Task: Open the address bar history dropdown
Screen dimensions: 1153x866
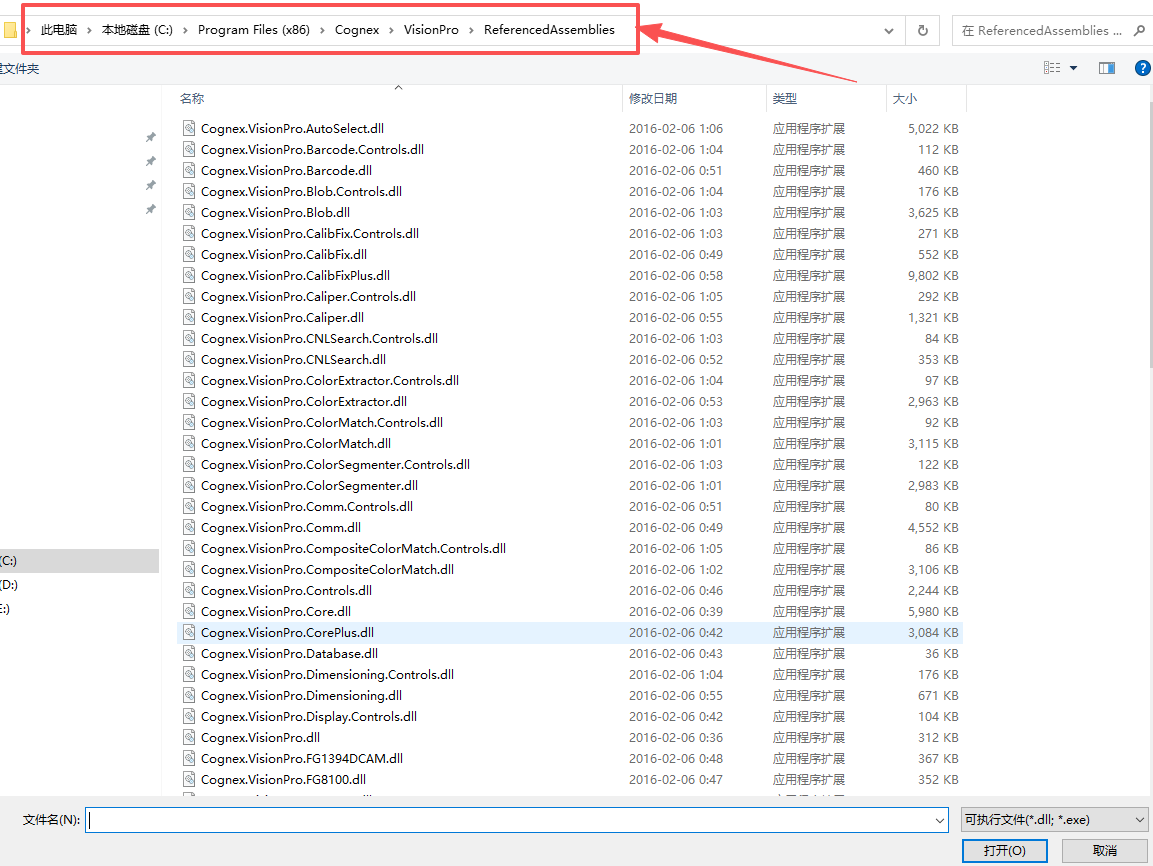Action: coord(889,31)
